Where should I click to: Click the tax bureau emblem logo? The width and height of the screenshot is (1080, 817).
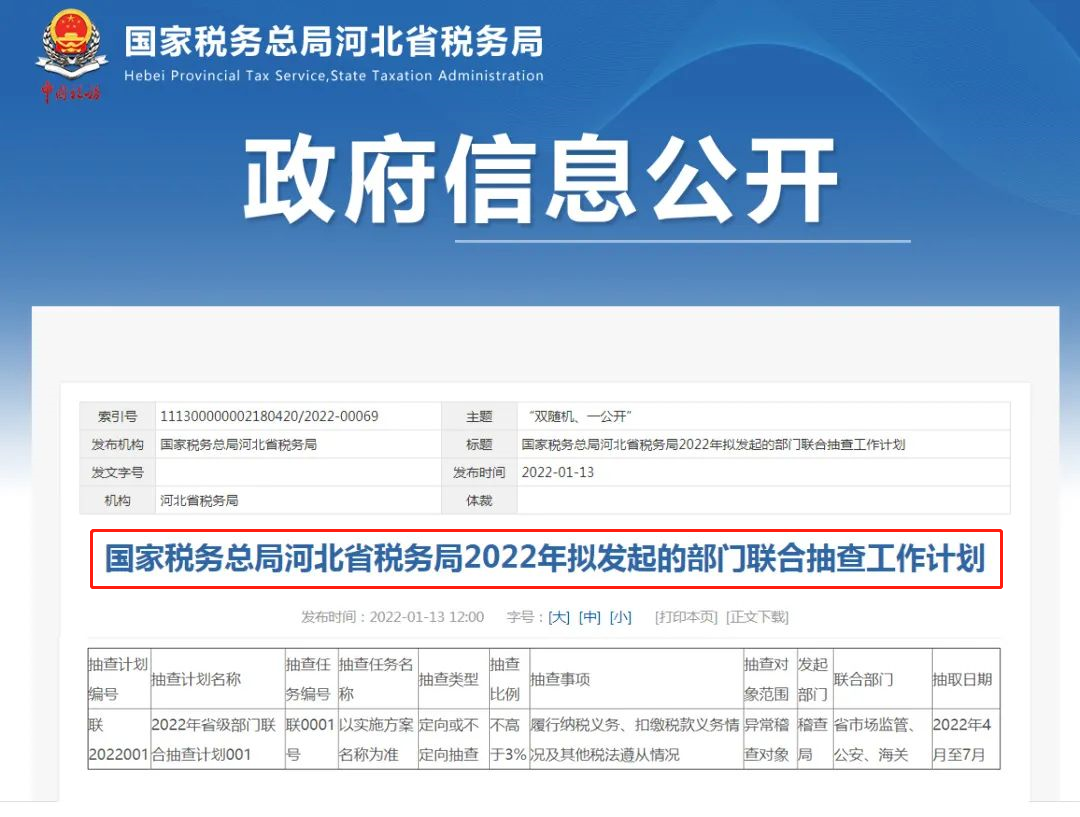coord(72,55)
